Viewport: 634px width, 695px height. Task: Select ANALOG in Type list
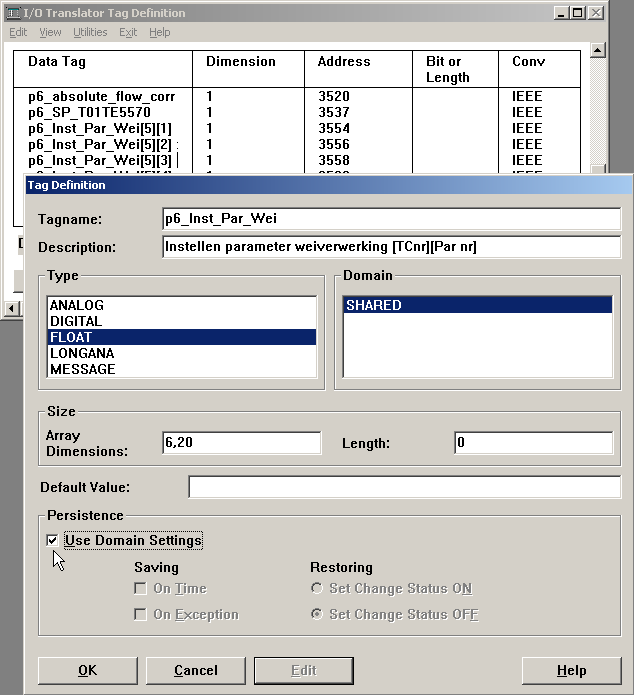tap(77, 305)
